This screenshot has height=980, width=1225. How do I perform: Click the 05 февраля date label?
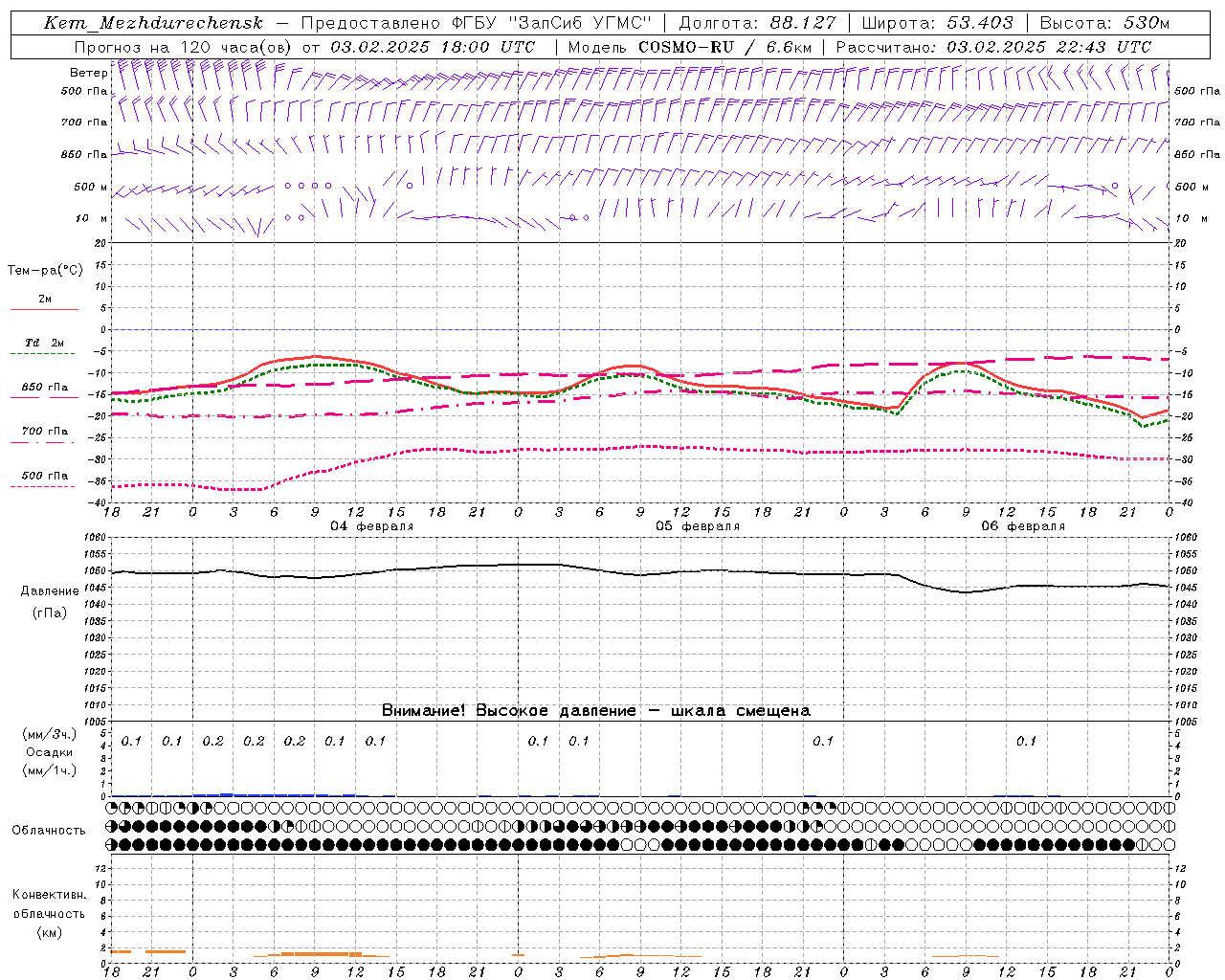(x=698, y=526)
